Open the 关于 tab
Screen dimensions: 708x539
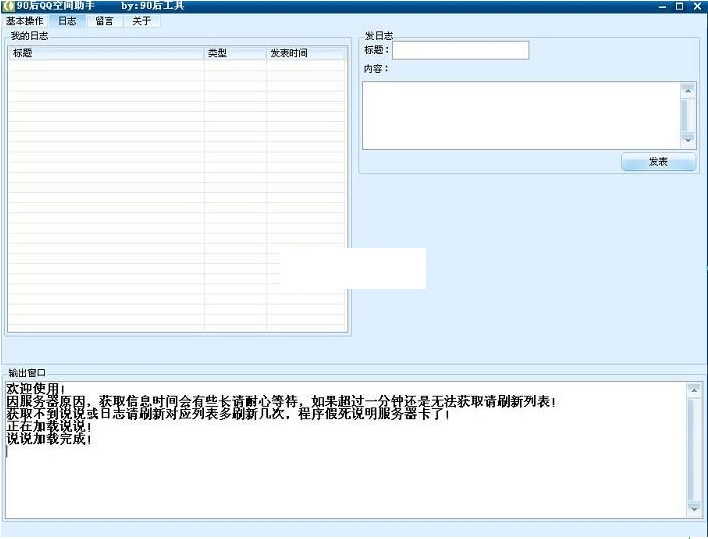142,21
